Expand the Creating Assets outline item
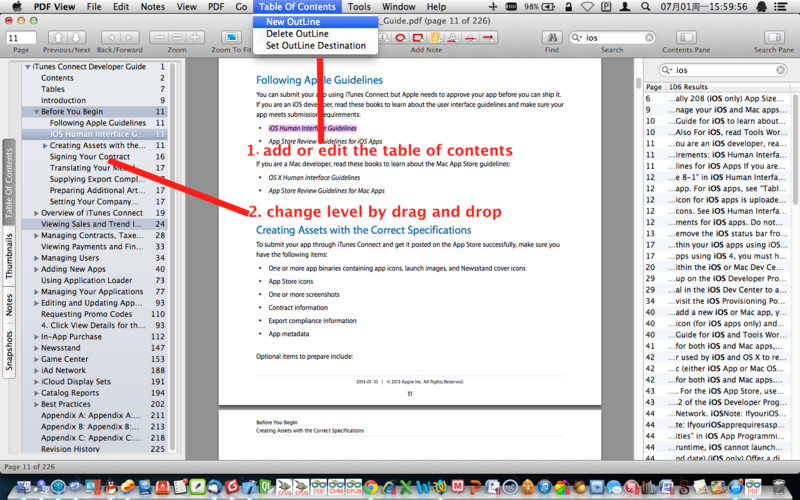Image resolution: width=800 pixels, height=500 pixels. tap(45, 145)
